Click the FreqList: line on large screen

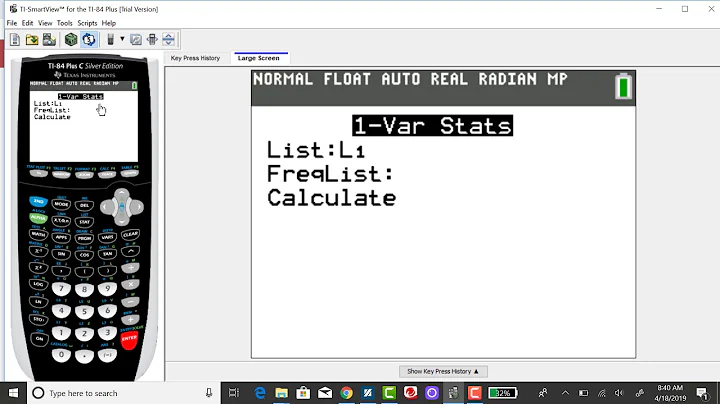330,174
